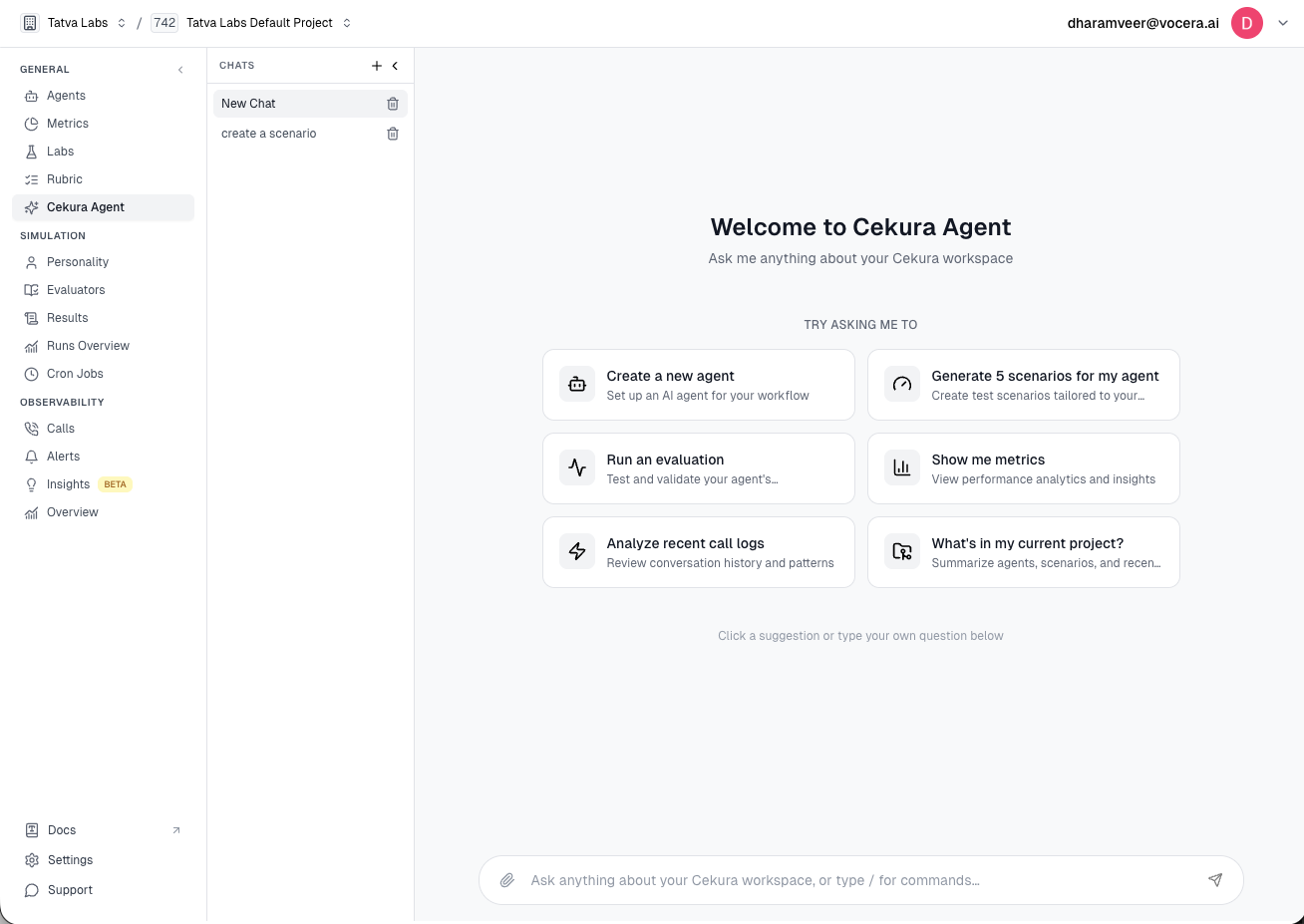Click the Runs Overview chart icon
Viewport: 1304px width, 924px height.
[32, 346]
